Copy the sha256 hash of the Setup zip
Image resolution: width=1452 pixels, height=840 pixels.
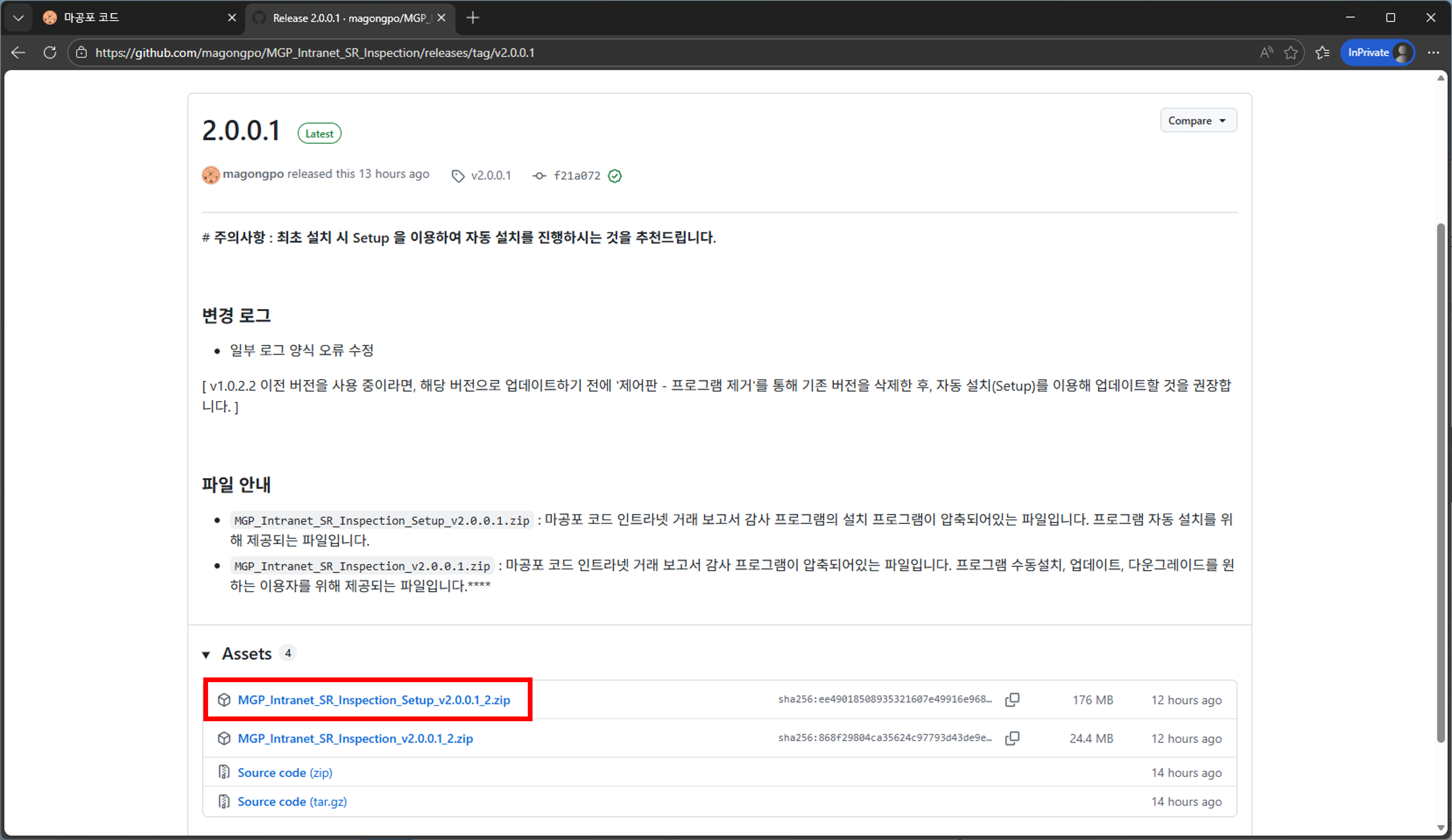[x=1013, y=699]
